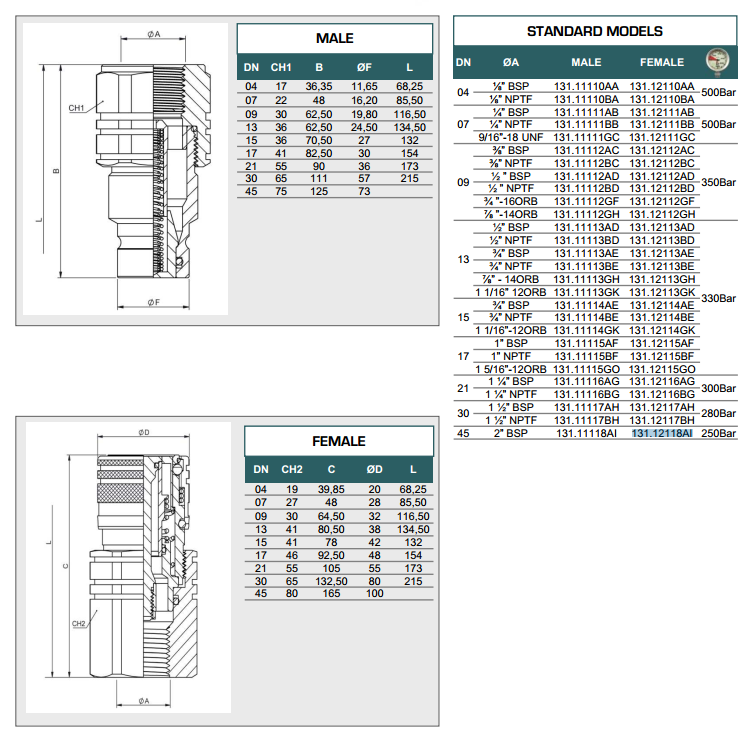This screenshot has width=746, height=746.
Task: Click the CH2 label on female drawing
Action: [80, 624]
